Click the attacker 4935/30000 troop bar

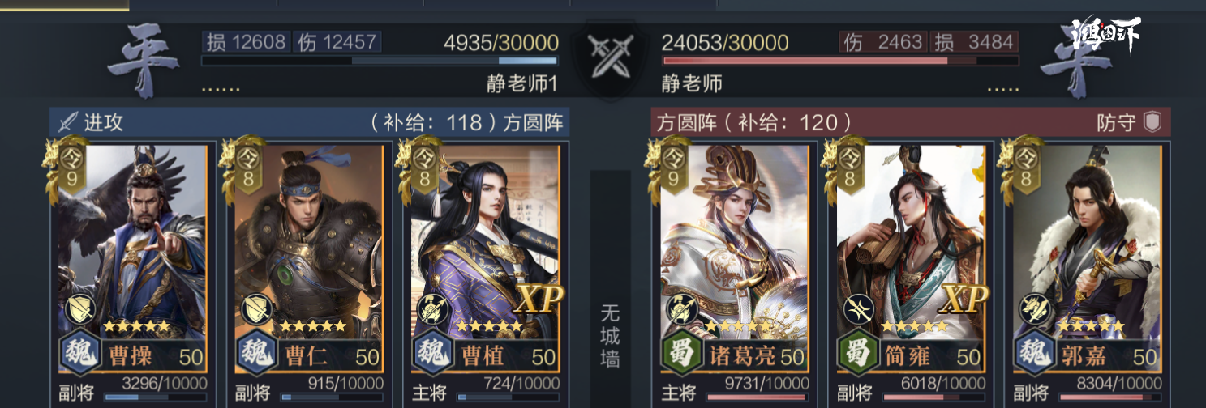tap(380, 60)
